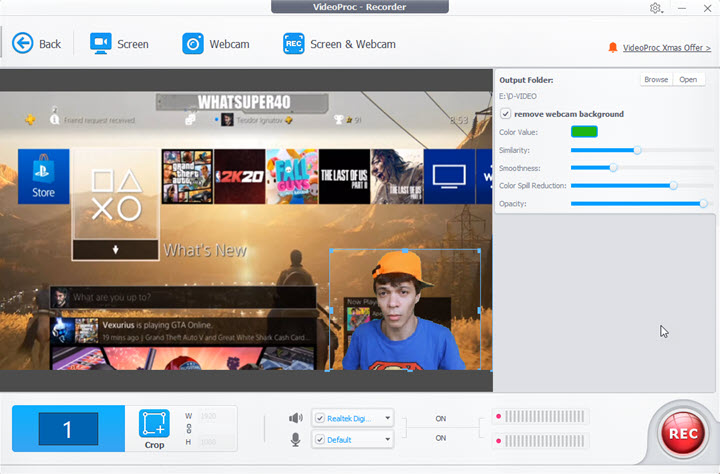Expand the Default microphone dropdown
Viewport: 720px width, 474px height.
[x=388, y=440]
